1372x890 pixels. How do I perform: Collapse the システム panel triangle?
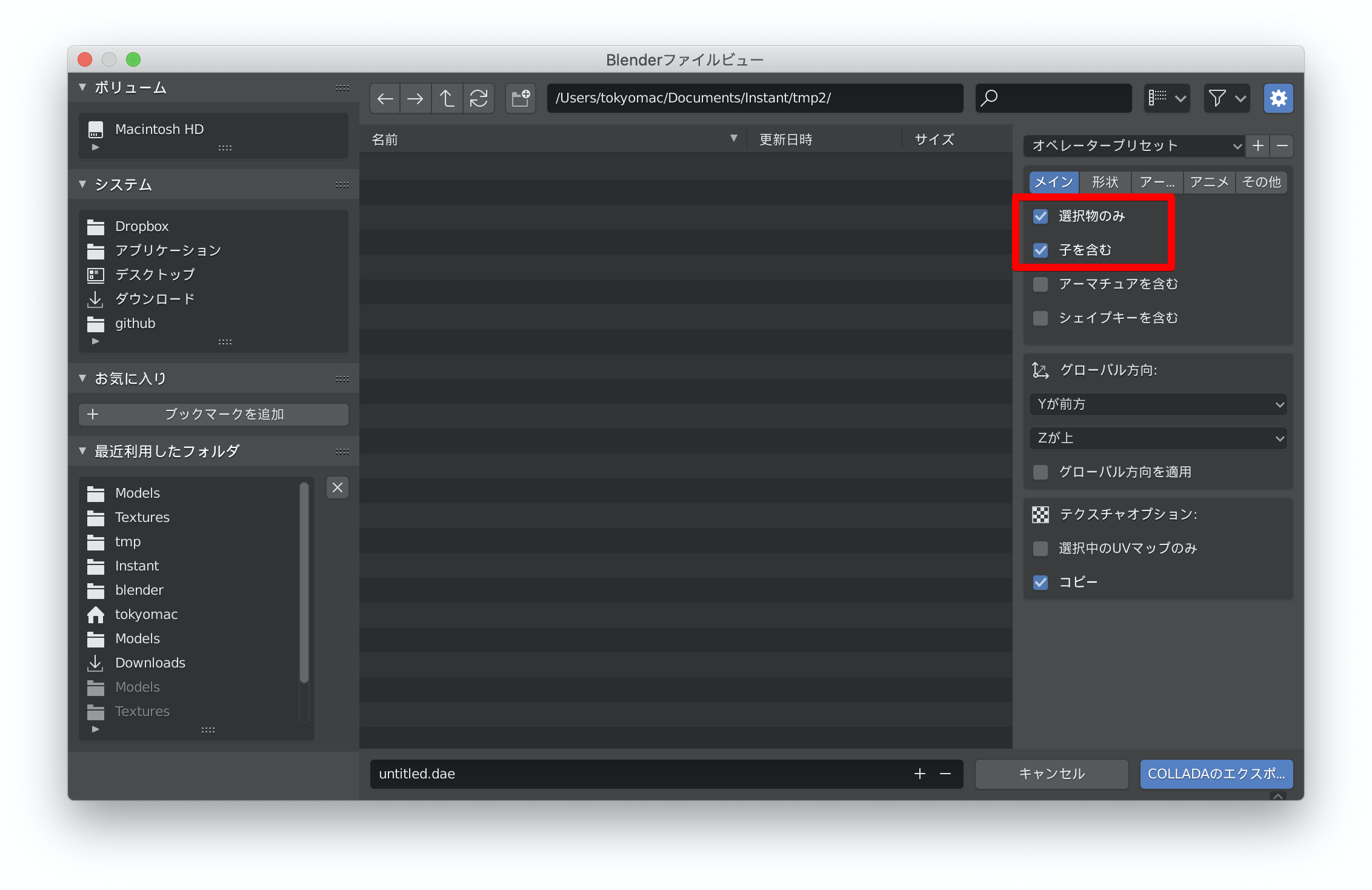click(x=83, y=184)
